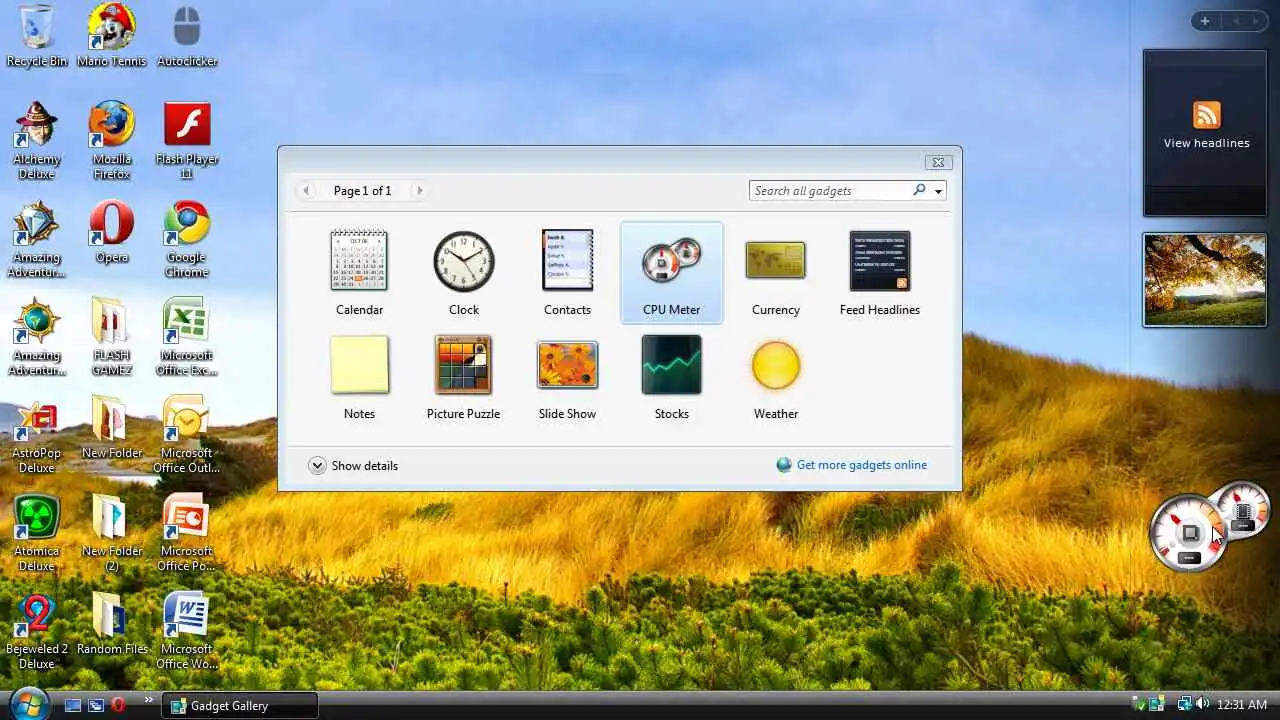Click the small memory meter dial gadget
Screen dimensions: 1280x720
(x=1243, y=510)
